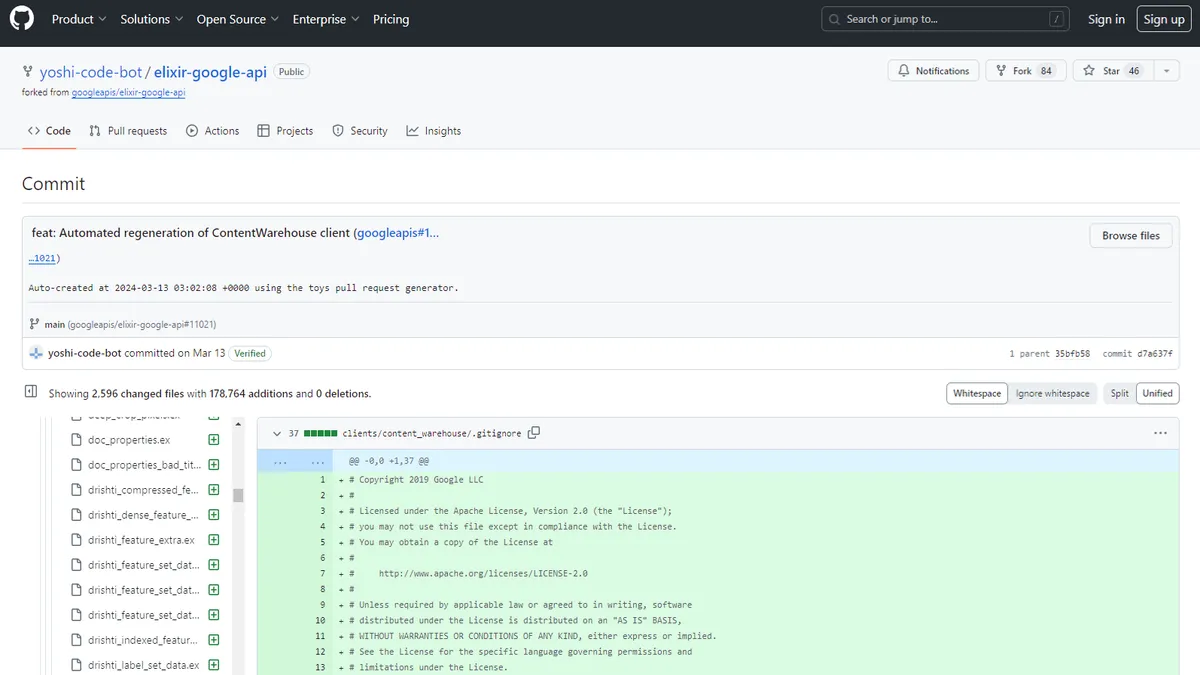Select drishti_label_set_data.ex in file tree
Viewport: 1200px width, 675px height.
[144, 665]
